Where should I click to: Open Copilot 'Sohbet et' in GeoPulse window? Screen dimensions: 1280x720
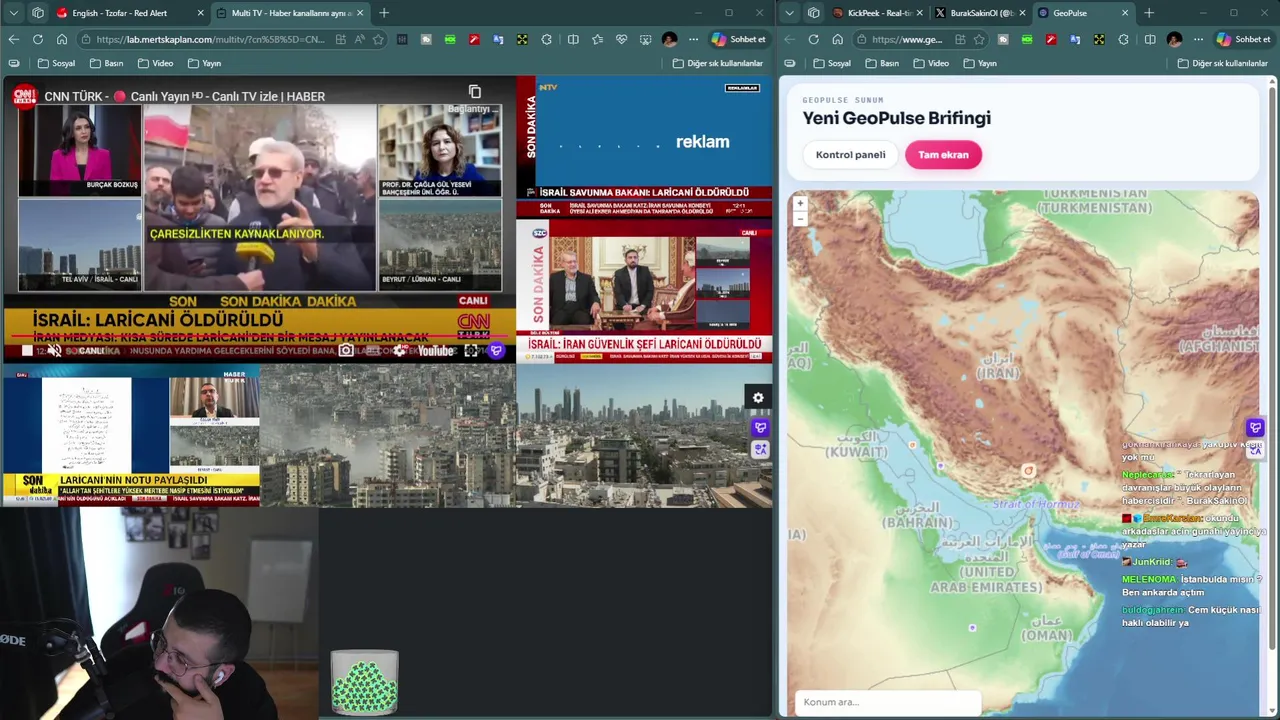point(1244,39)
